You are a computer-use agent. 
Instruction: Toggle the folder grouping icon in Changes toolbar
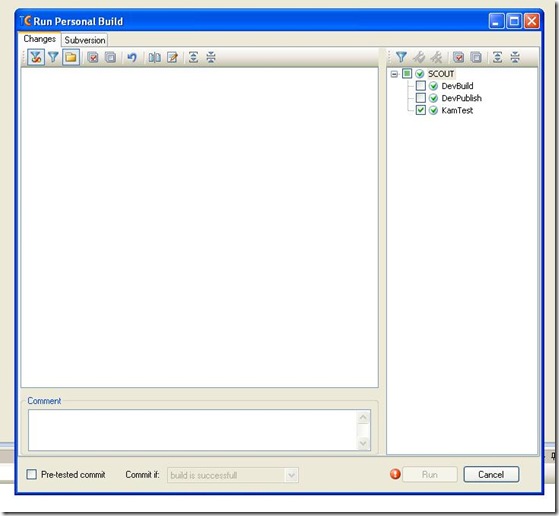71,57
